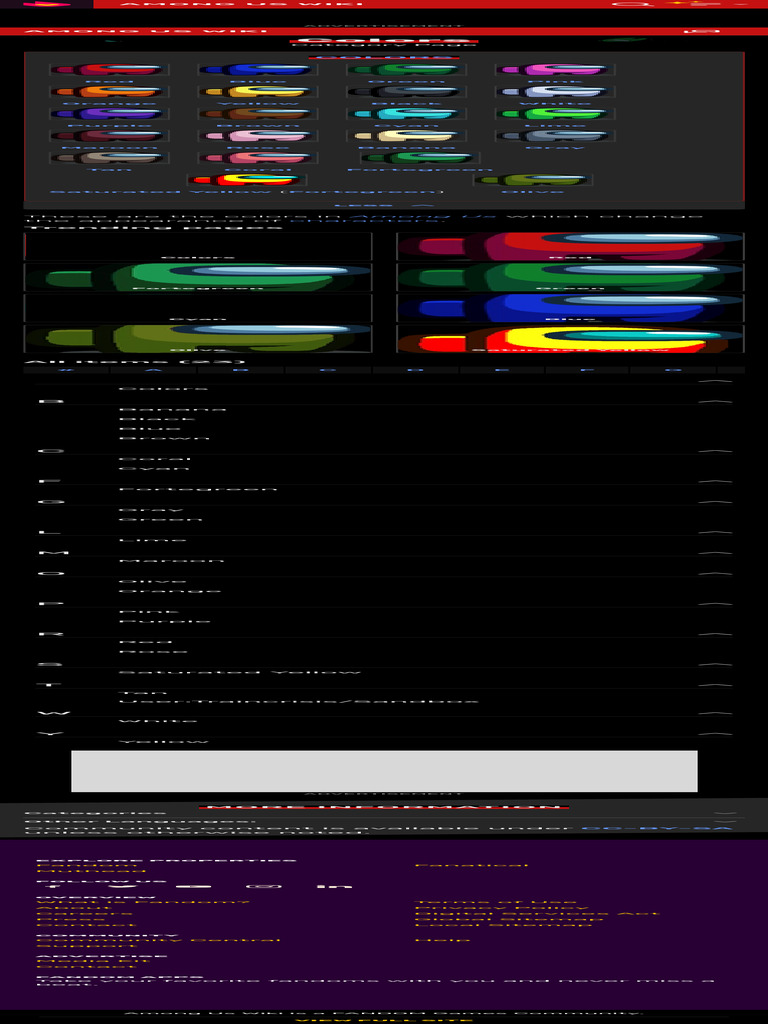The width and height of the screenshot is (768, 1024).
Task: Open the User:Trainerisis/Sandbox link in the list
Action: (x=299, y=702)
